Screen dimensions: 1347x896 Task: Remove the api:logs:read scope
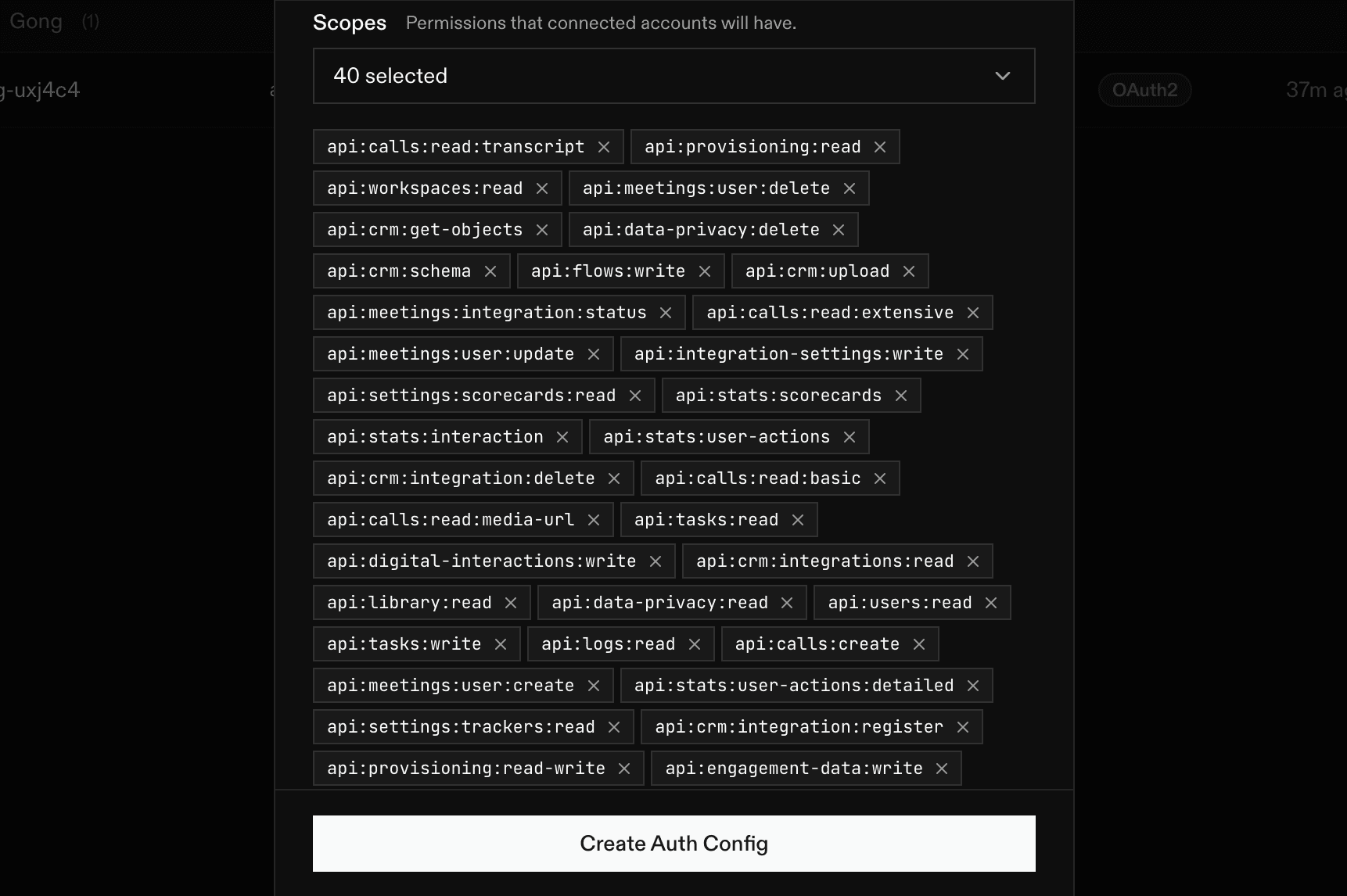pyautogui.click(x=695, y=644)
